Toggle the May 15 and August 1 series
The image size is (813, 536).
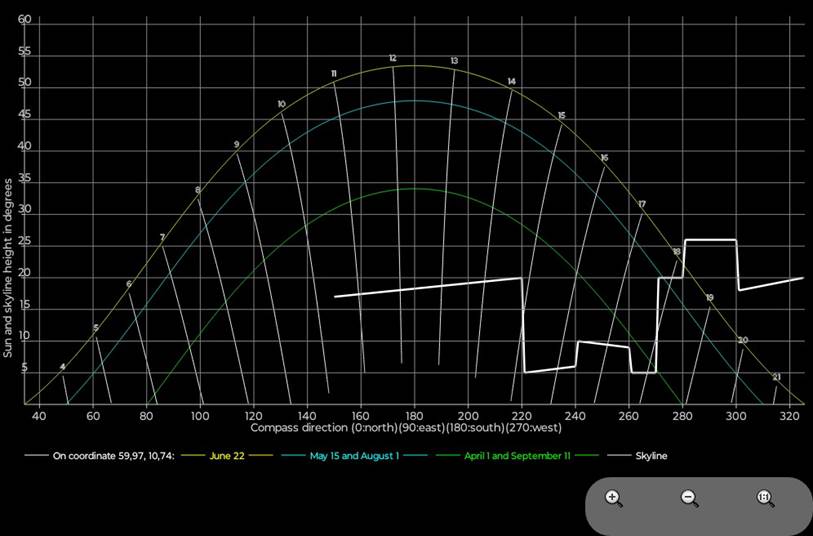pos(354,456)
